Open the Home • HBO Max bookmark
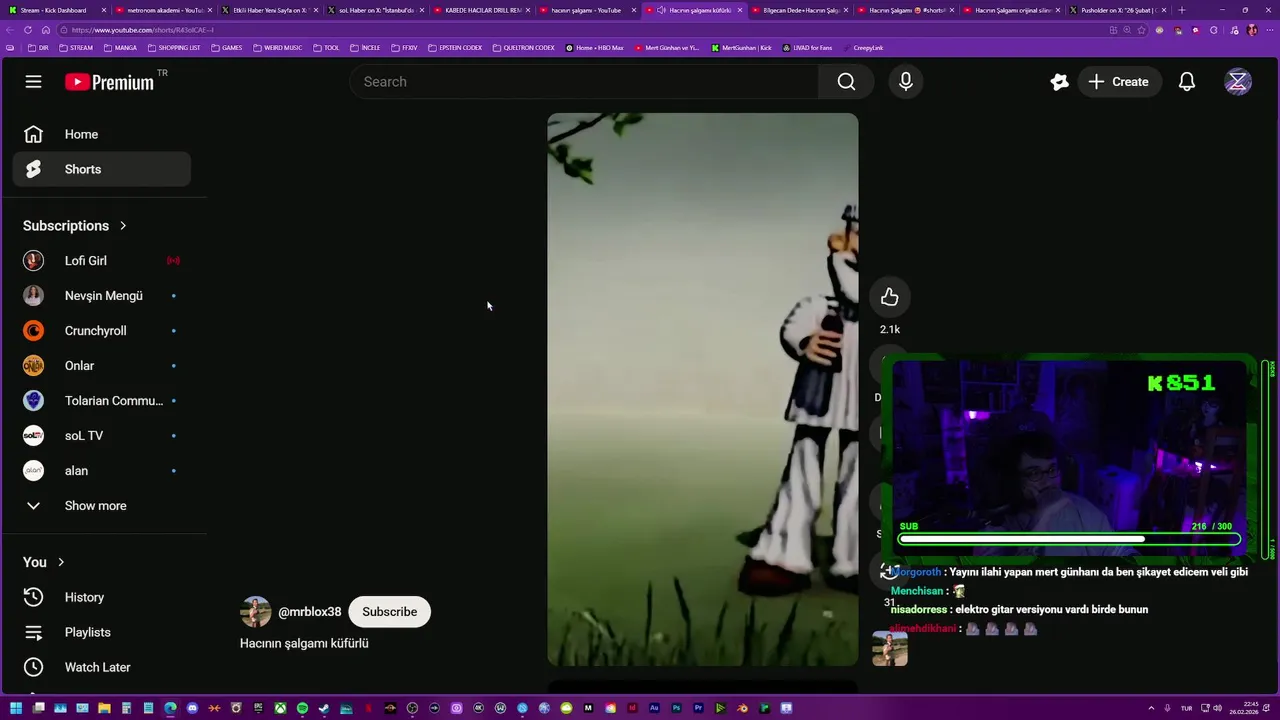The width and height of the screenshot is (1280, 720). point(594,48)
